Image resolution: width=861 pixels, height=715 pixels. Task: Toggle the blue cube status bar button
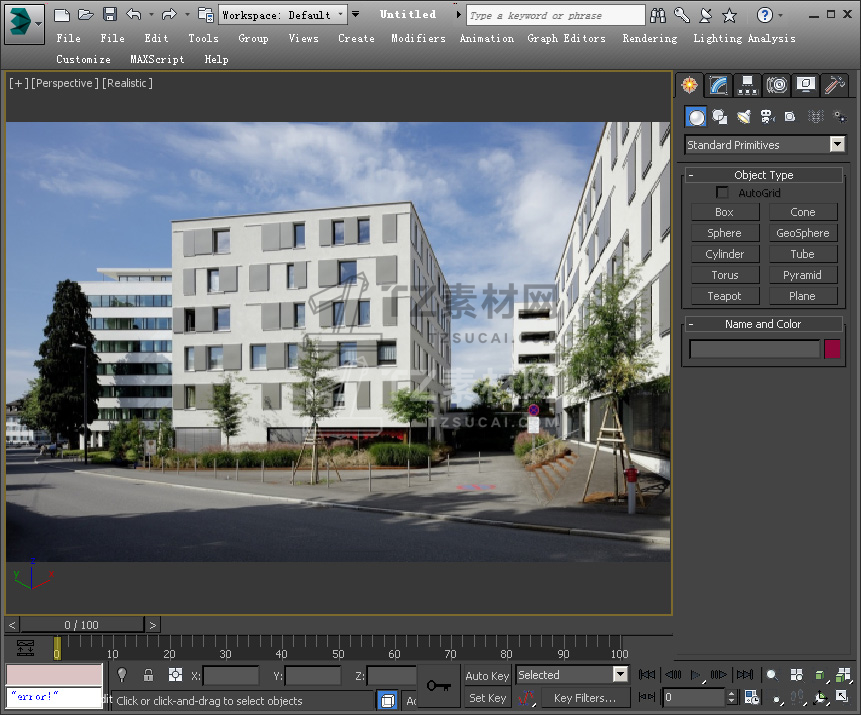click(388, 701)
